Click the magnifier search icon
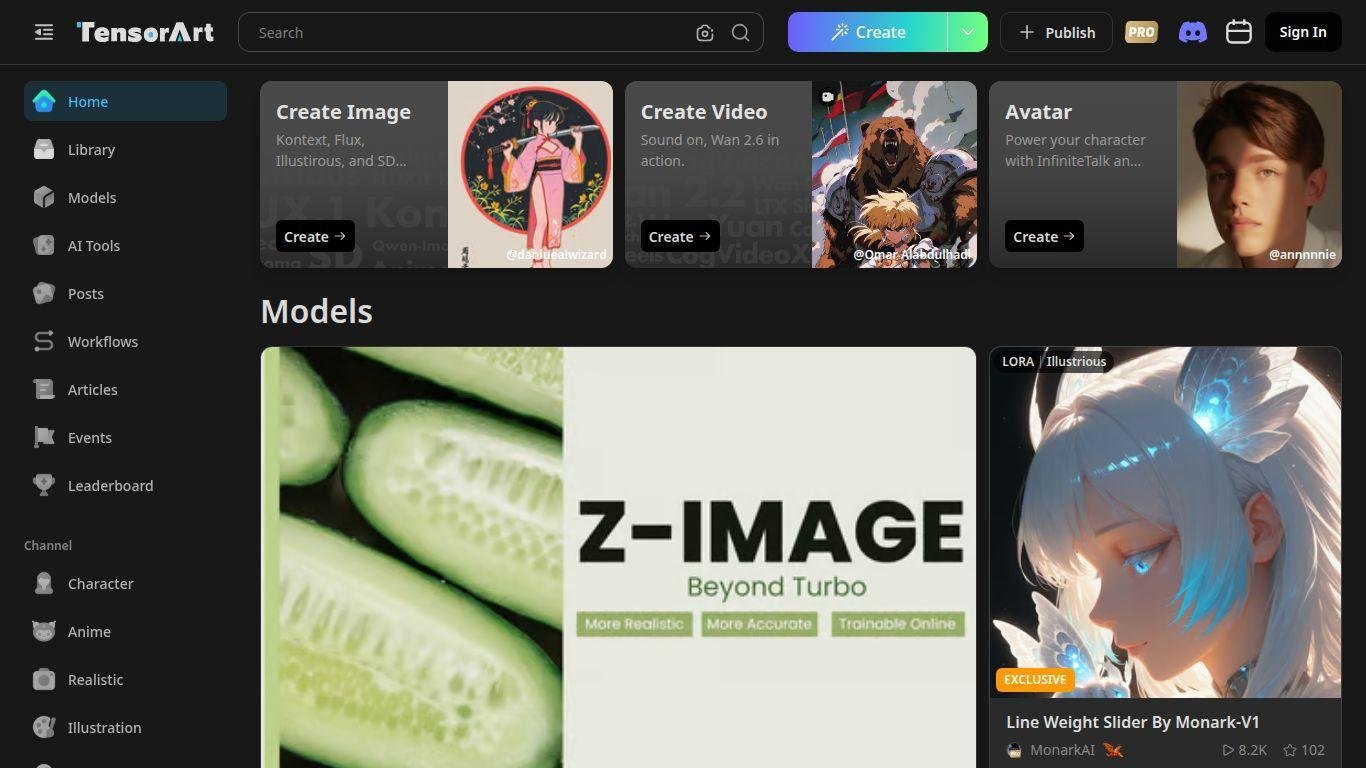 click(x=741, y=33)
